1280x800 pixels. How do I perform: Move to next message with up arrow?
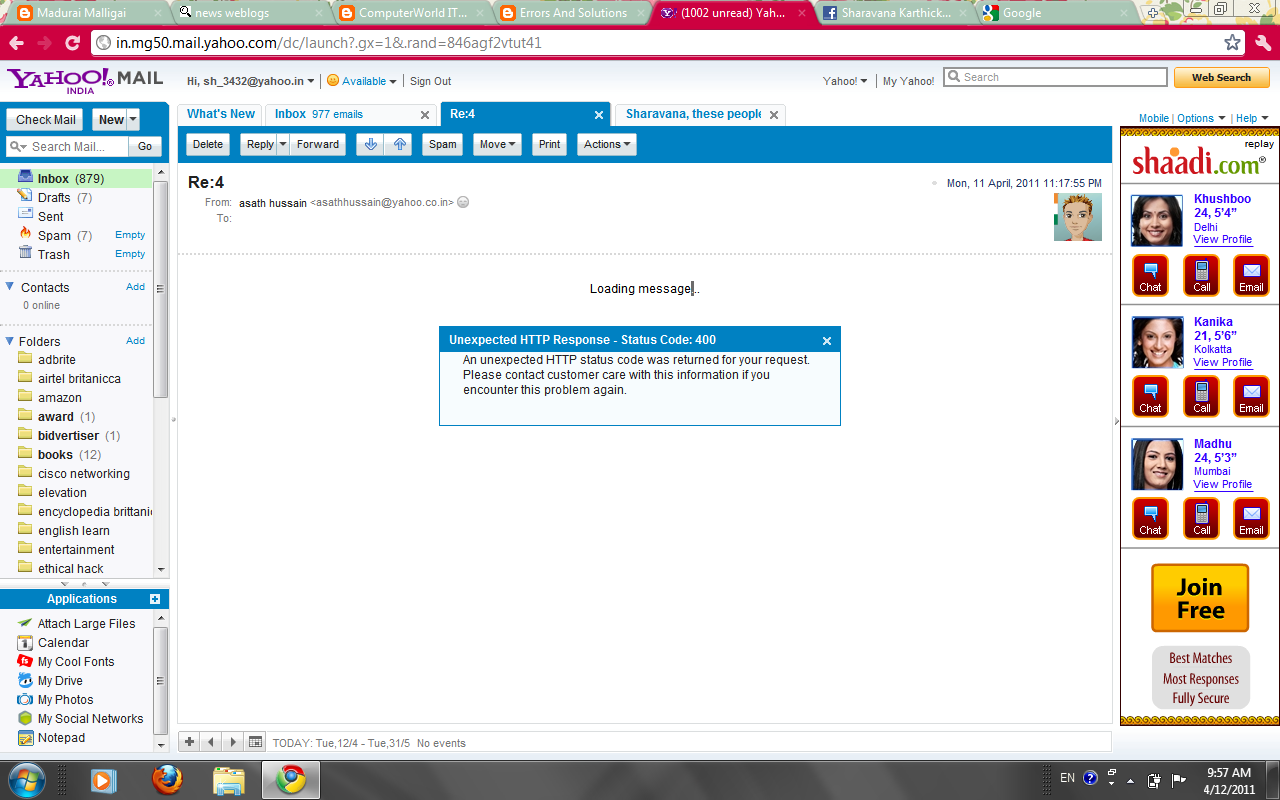click(400, 144)
